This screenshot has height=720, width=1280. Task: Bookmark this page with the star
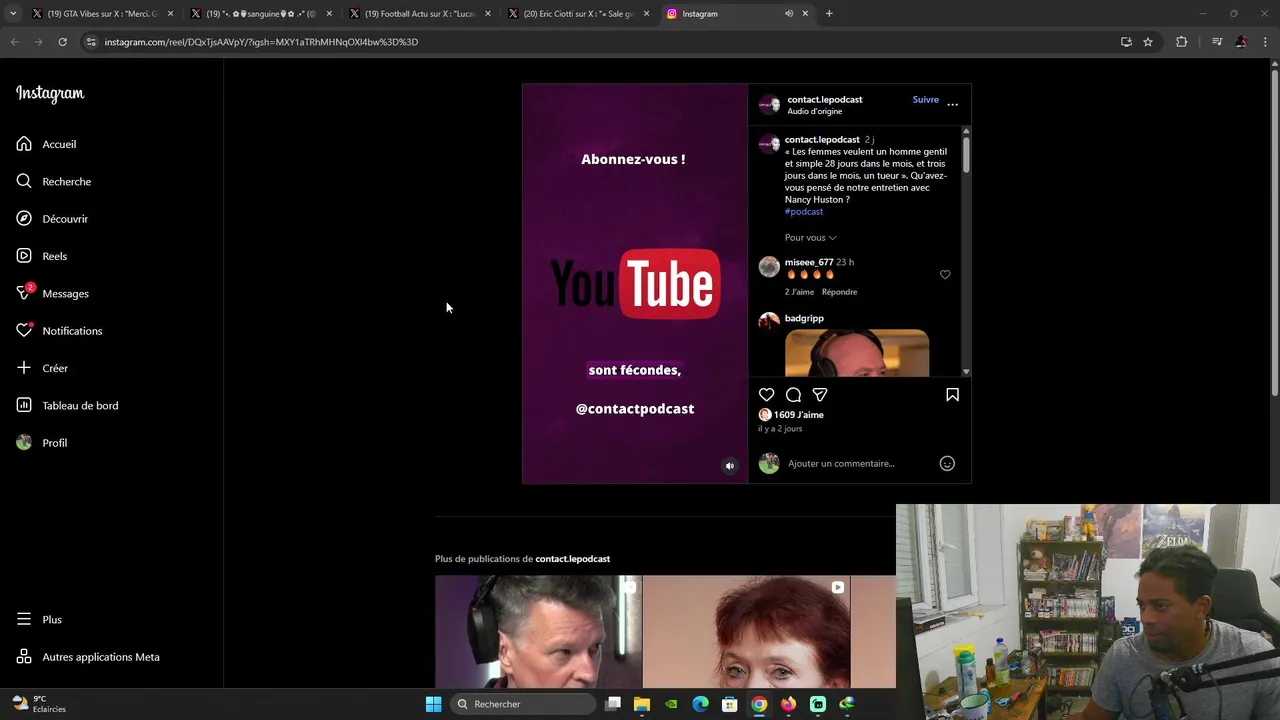[1148, 42]
